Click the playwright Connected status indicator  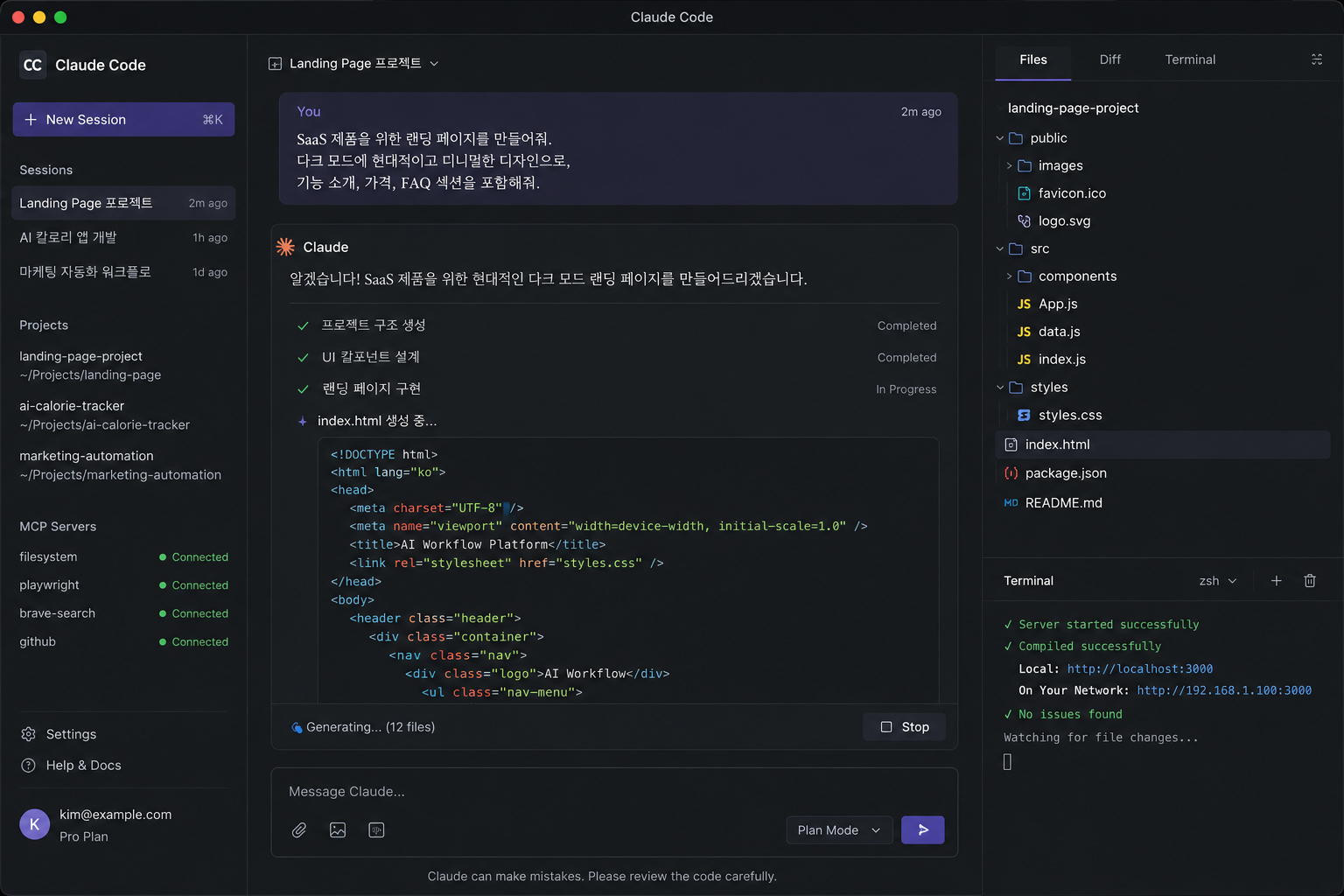[x=193, y=585]
